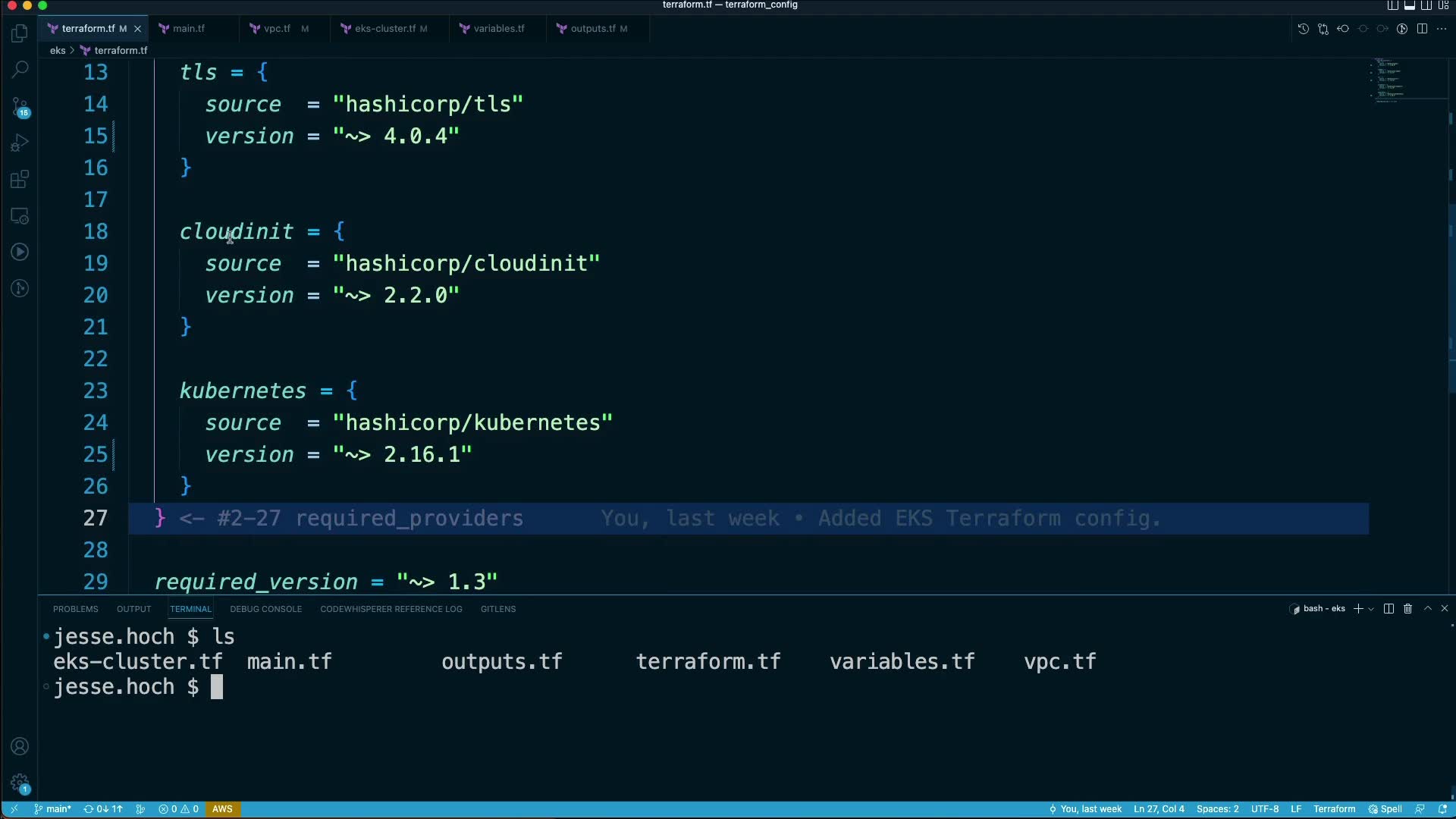The height and width of the screenshot is (819, 1456).
Task: Open the Source Control view
Action: click(20, 107)
